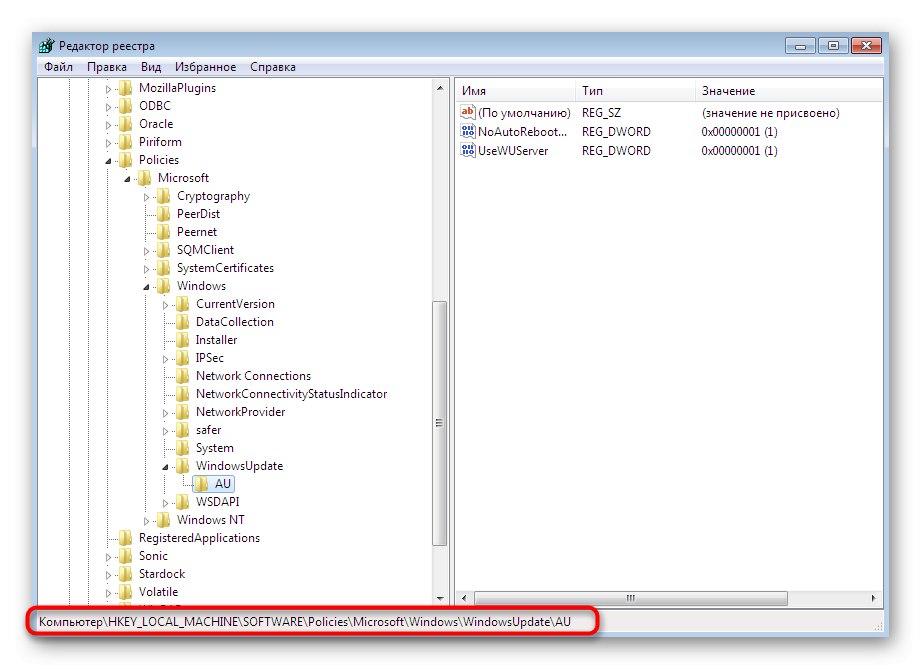921x669 pixels.
Task: Click the DWORD icon of UseWUServer value
Action: click(x=468, y=150)
